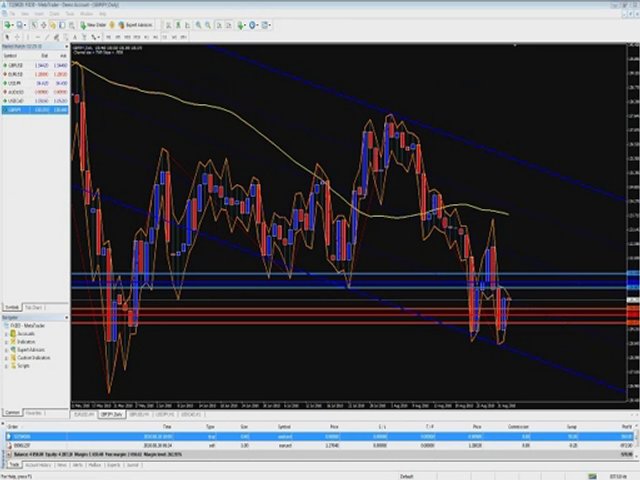Toggle the Expert Advisors button
The image size is (640, 480).
[135, 25]
